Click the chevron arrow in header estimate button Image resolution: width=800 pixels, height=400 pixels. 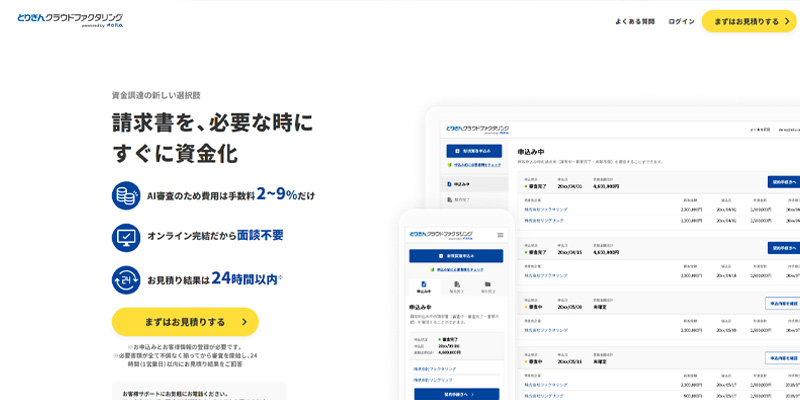click(x=787, y=21)
